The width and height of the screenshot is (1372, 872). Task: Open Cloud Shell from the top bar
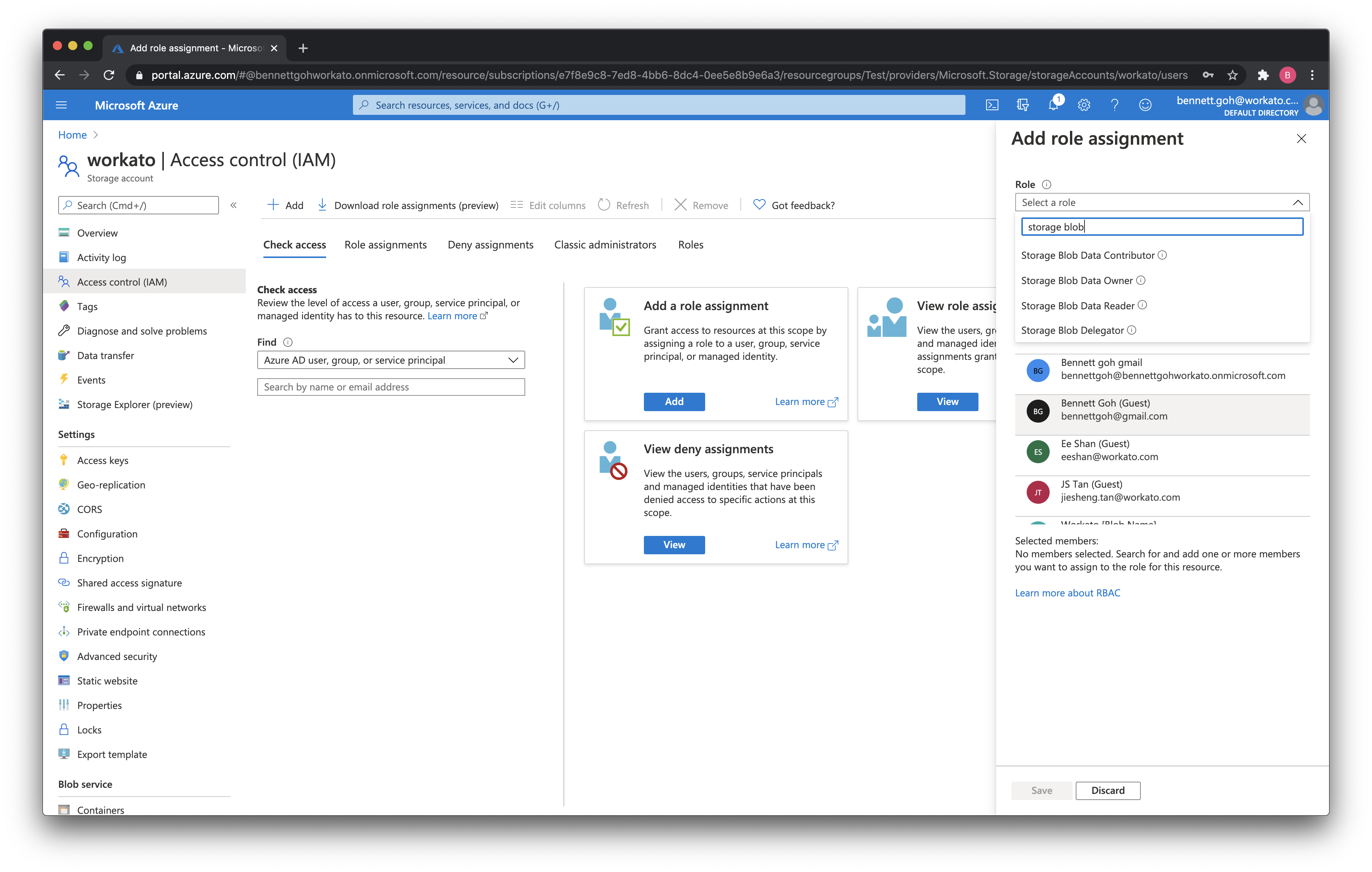click(991, 105)
